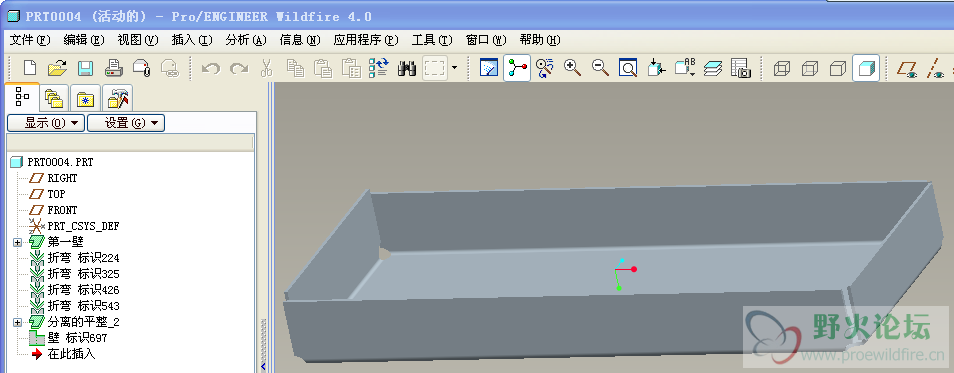This screenshot has height=373, width=954.
Task: Toggle orient mode icon
Action: click(545, 68)
